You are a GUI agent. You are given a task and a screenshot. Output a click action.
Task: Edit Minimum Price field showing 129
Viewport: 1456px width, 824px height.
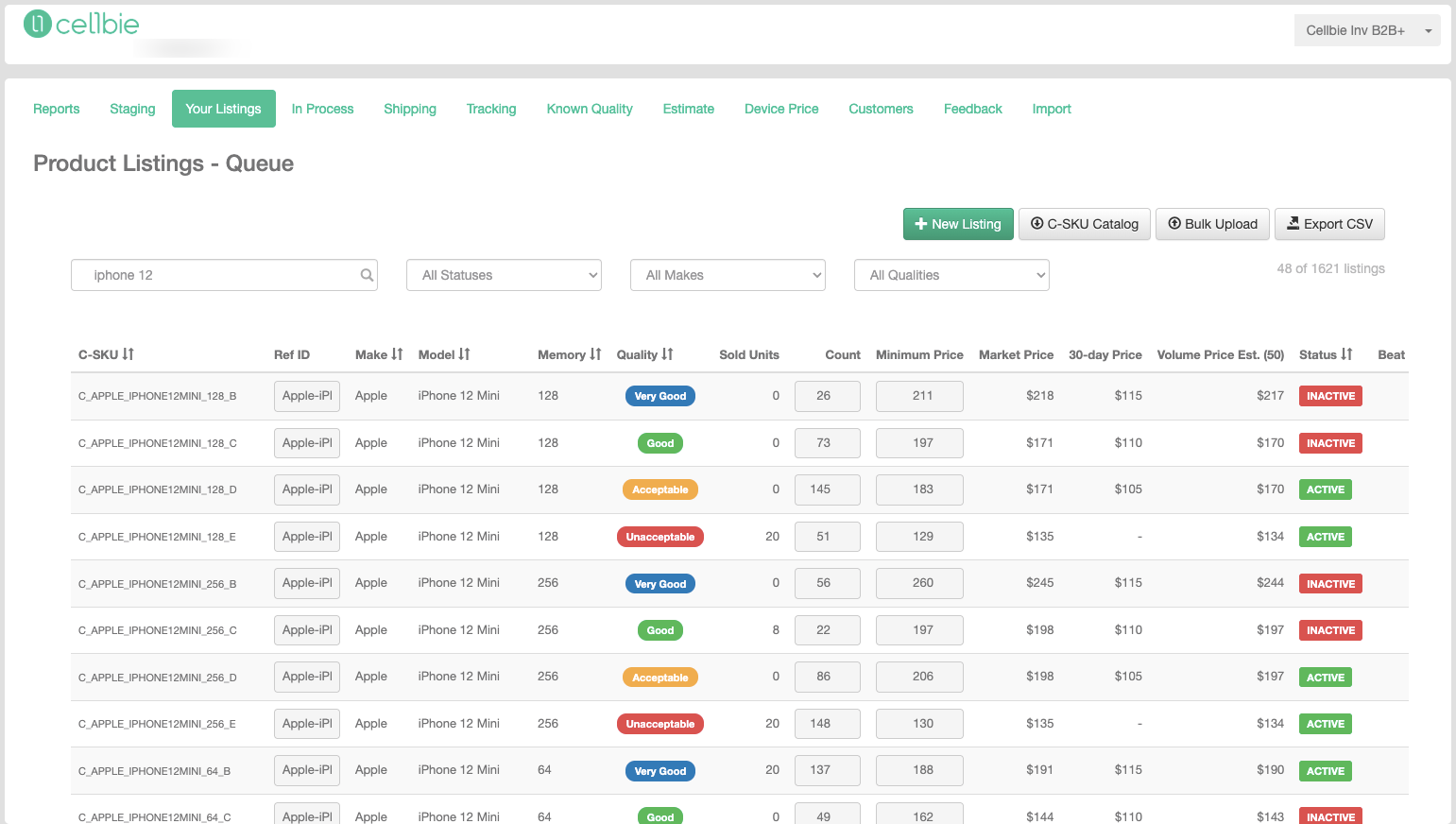919,537
